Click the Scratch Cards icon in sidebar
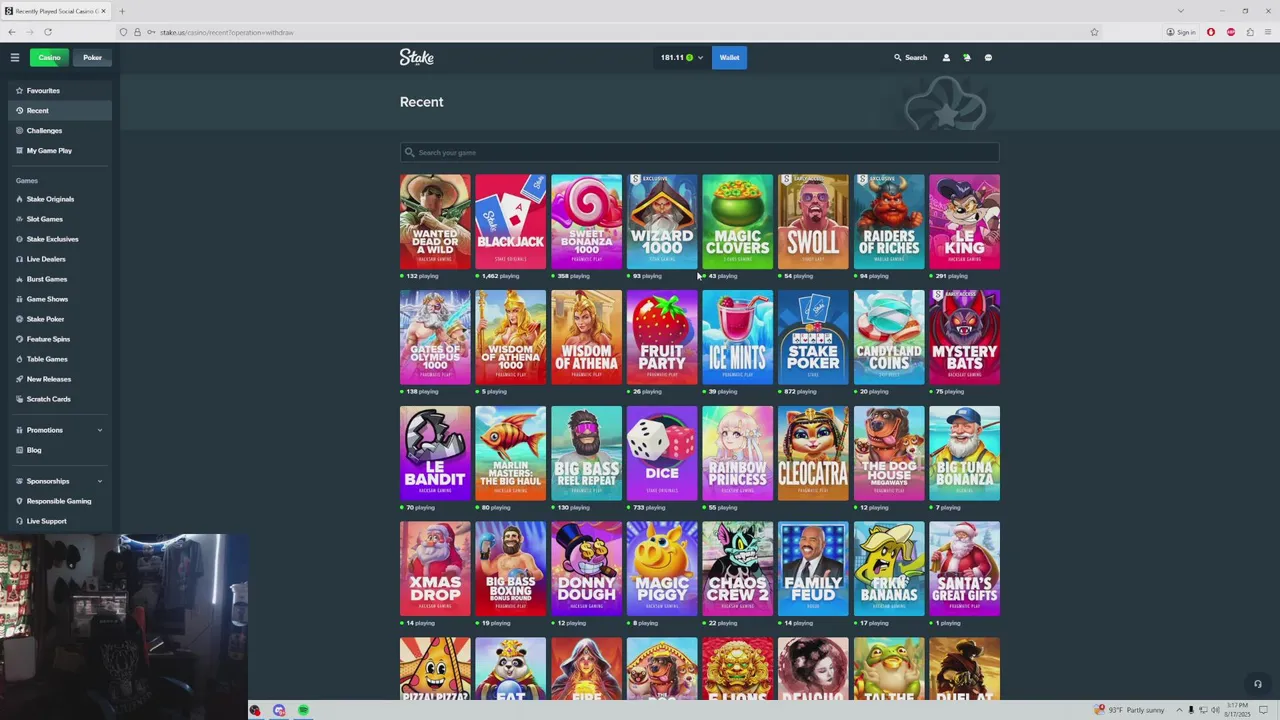This screenshot has width=1280, height=720. [x=19, y=399]
